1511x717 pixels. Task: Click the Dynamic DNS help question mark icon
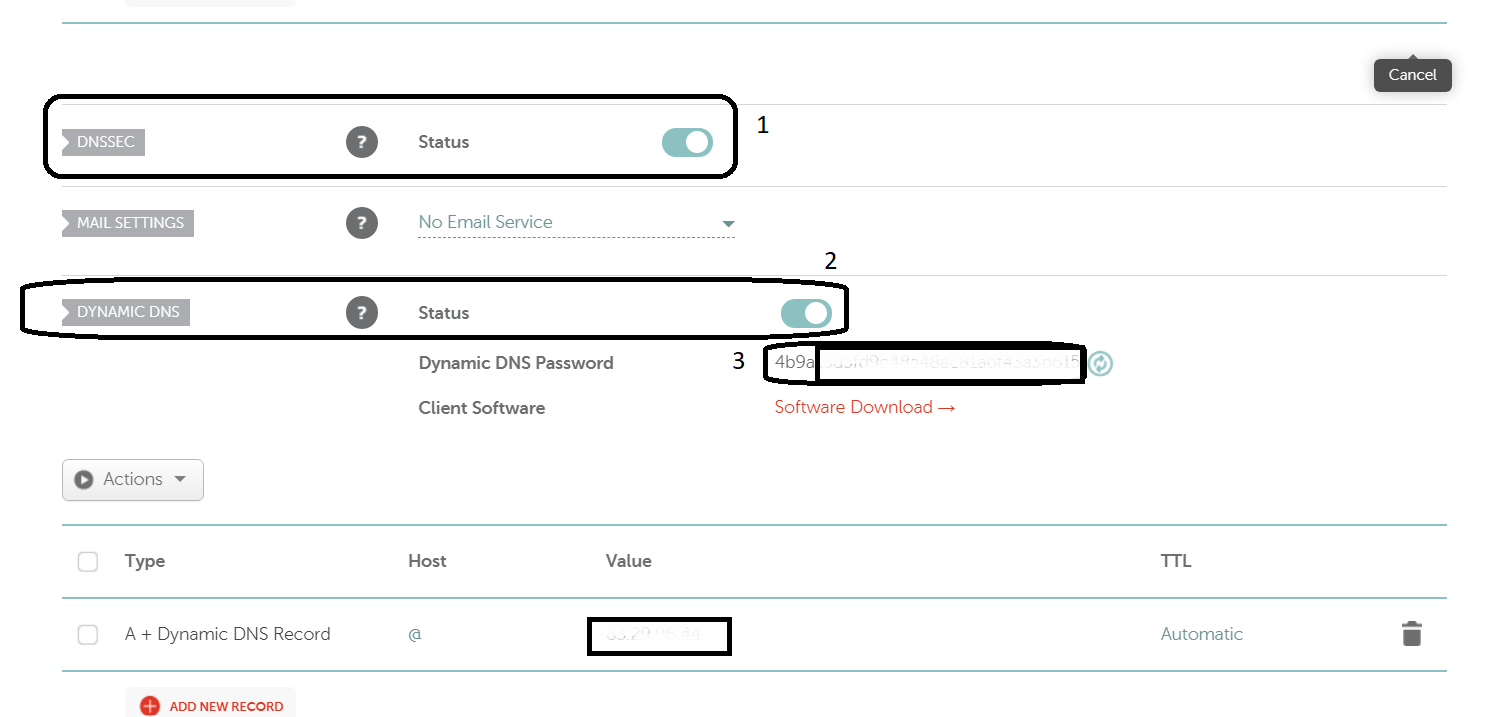point(362,313)
